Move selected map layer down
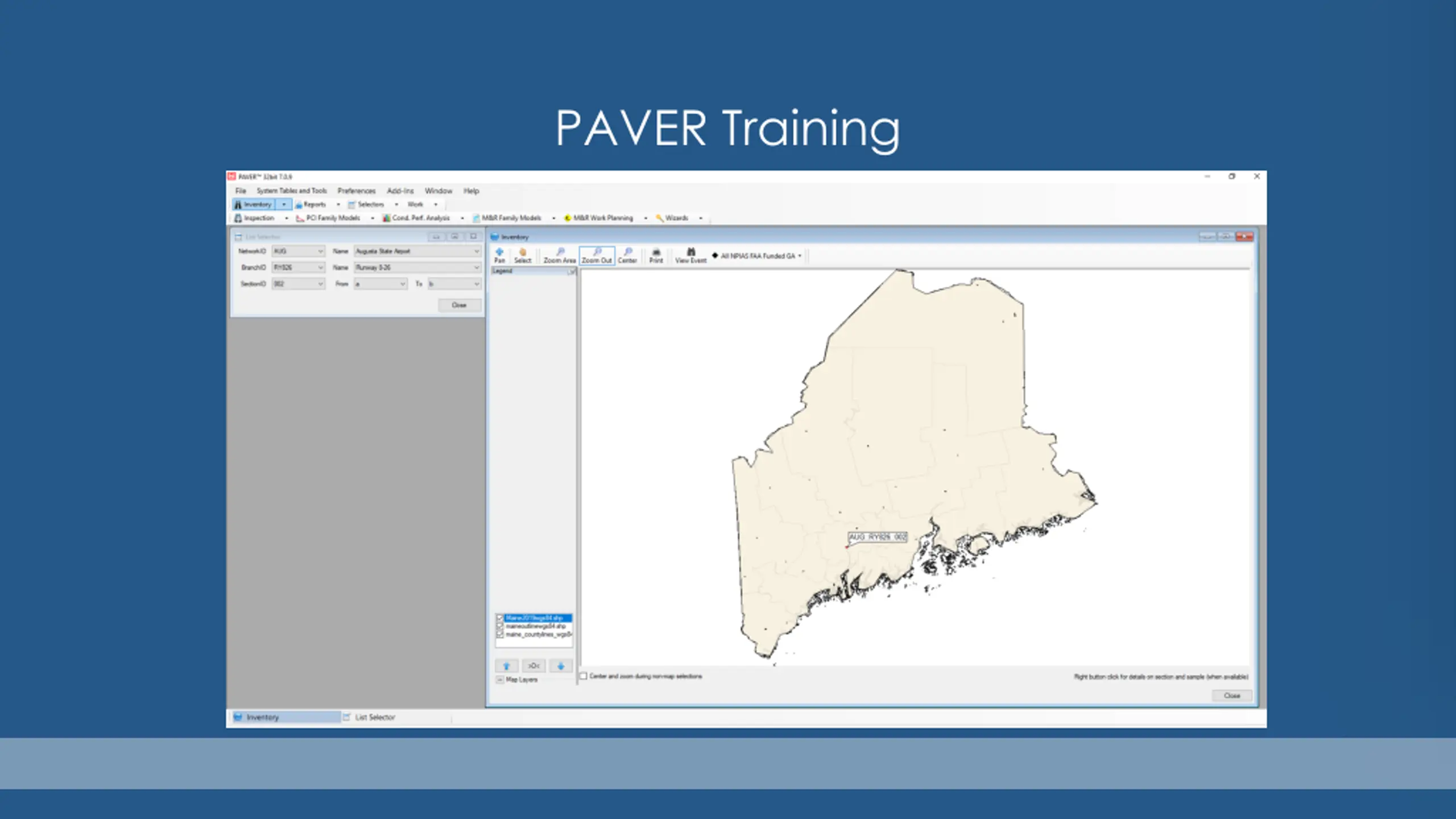The height and width of the screenshot is (819, 1456). click(x=561, y=665)
